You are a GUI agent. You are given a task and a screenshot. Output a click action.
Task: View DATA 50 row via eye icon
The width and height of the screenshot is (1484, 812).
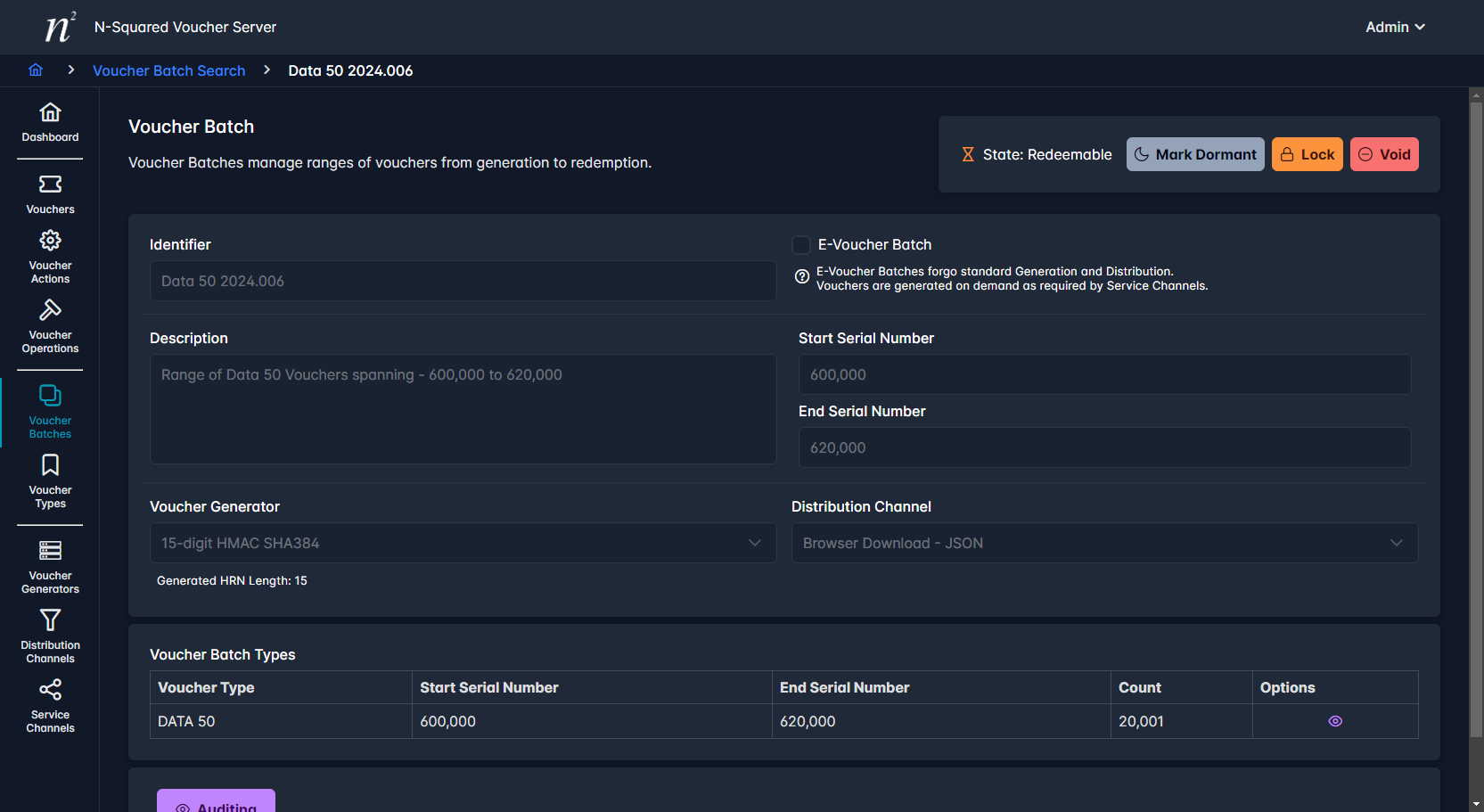[x=1334, y=721]
